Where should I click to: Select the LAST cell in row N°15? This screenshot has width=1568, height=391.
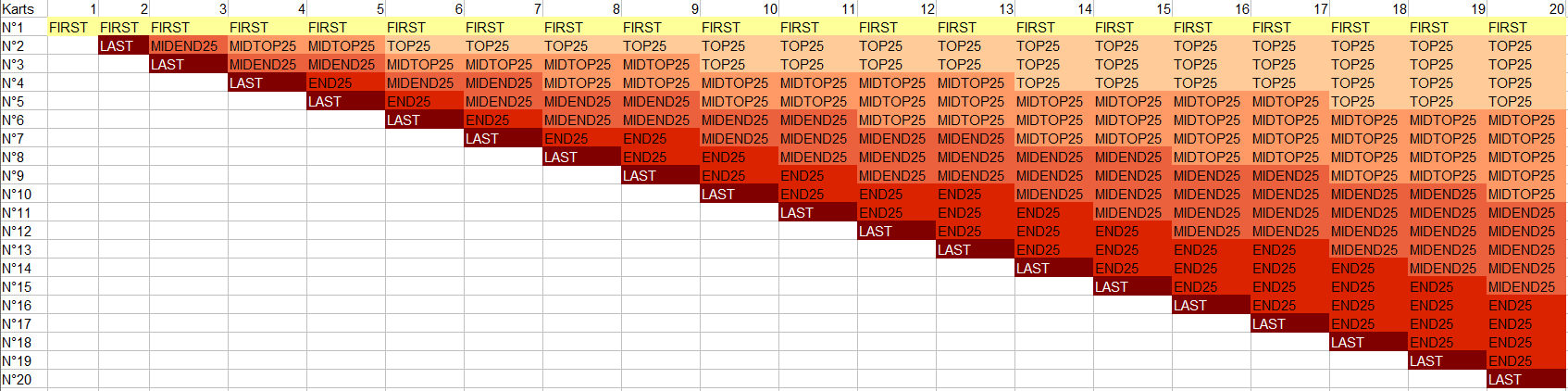[x=1132, y=287]
